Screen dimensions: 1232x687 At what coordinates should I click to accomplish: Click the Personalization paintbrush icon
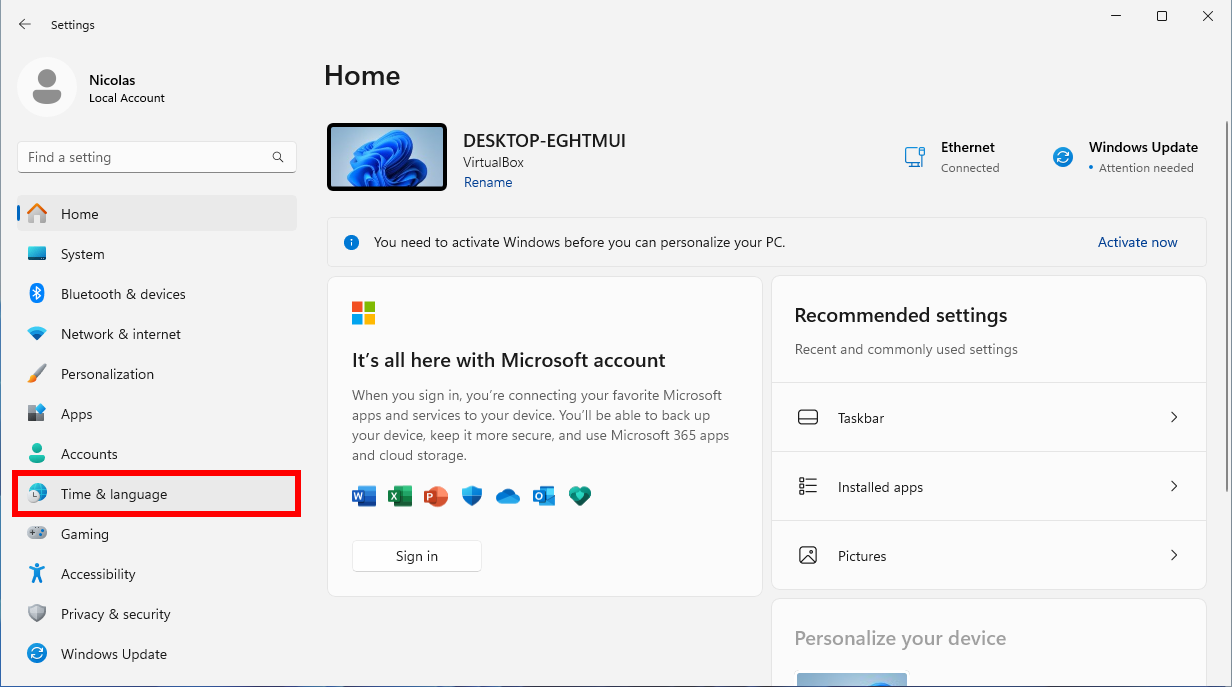click(37, 374)
